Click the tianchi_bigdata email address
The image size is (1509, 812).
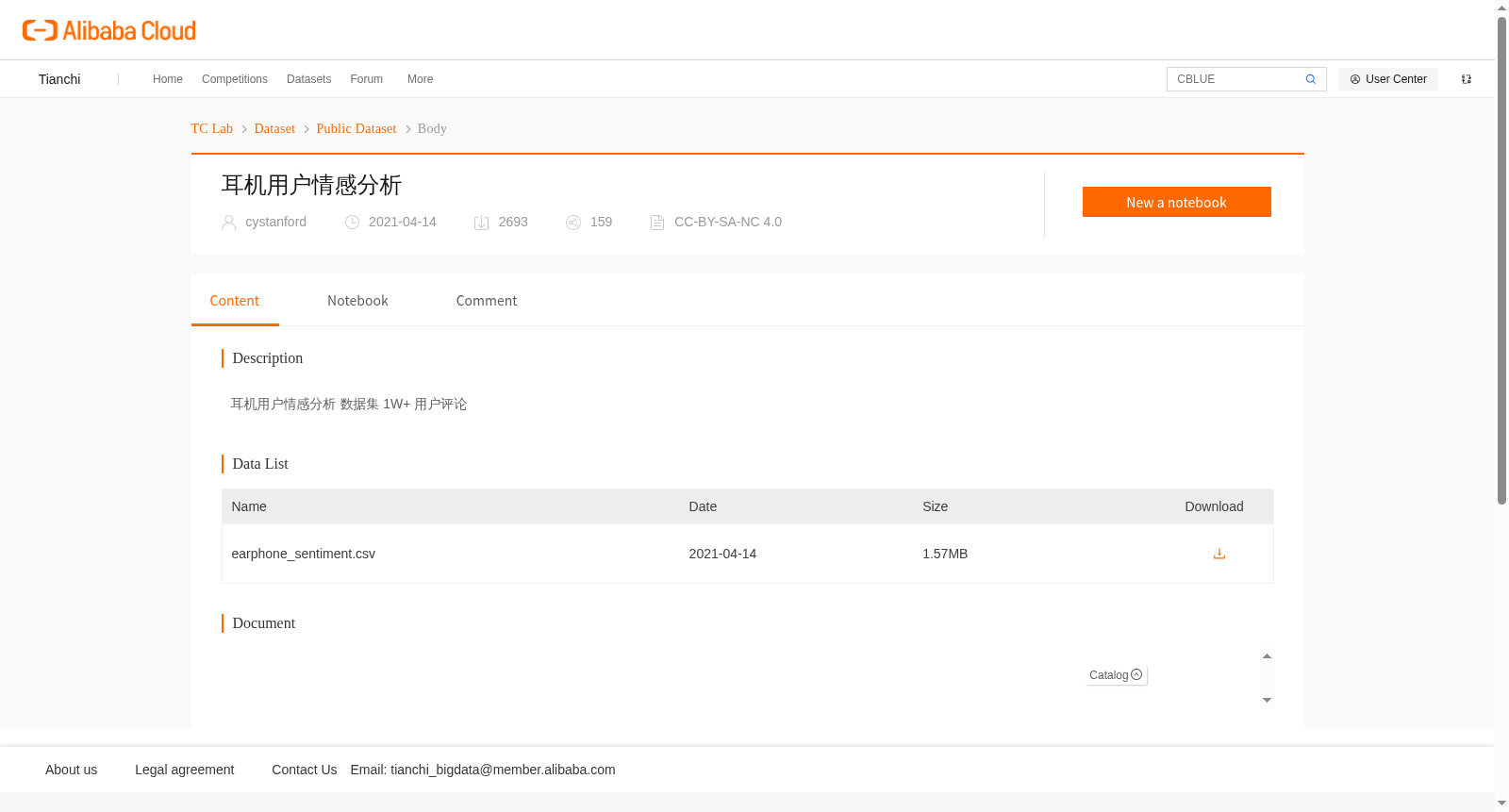[503, 770]
